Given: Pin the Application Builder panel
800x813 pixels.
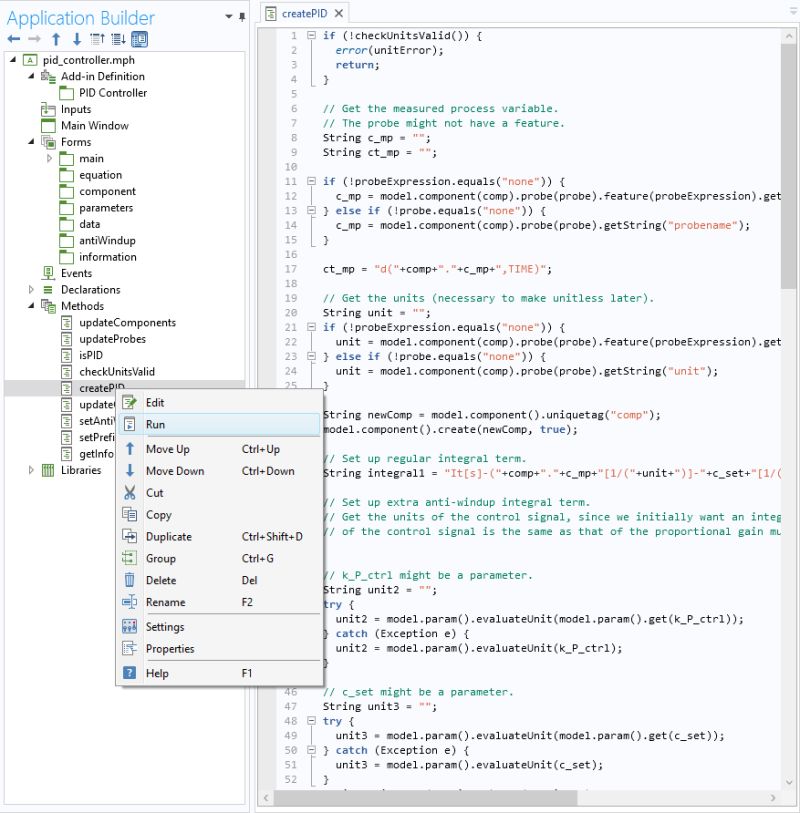Looking at the screenshot, I should click(x=243, y=17).
